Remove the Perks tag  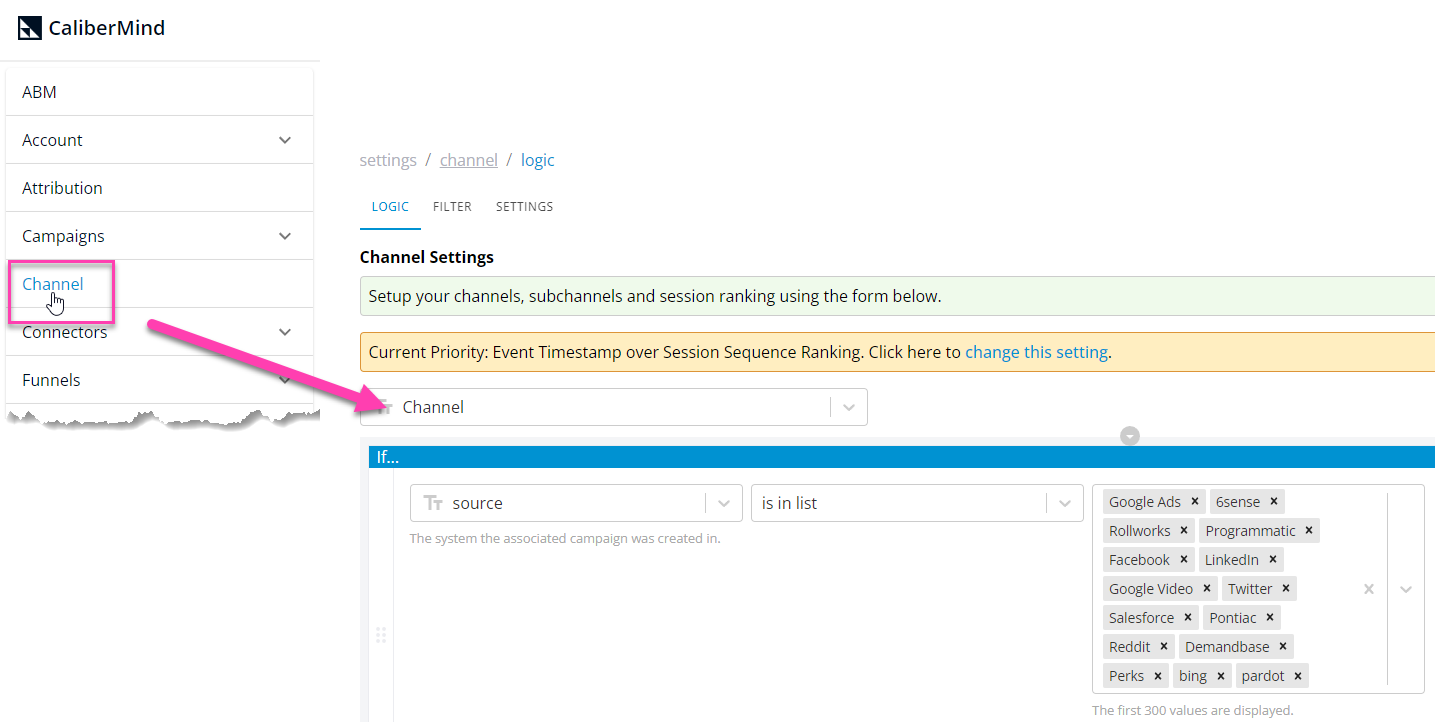1158,676
